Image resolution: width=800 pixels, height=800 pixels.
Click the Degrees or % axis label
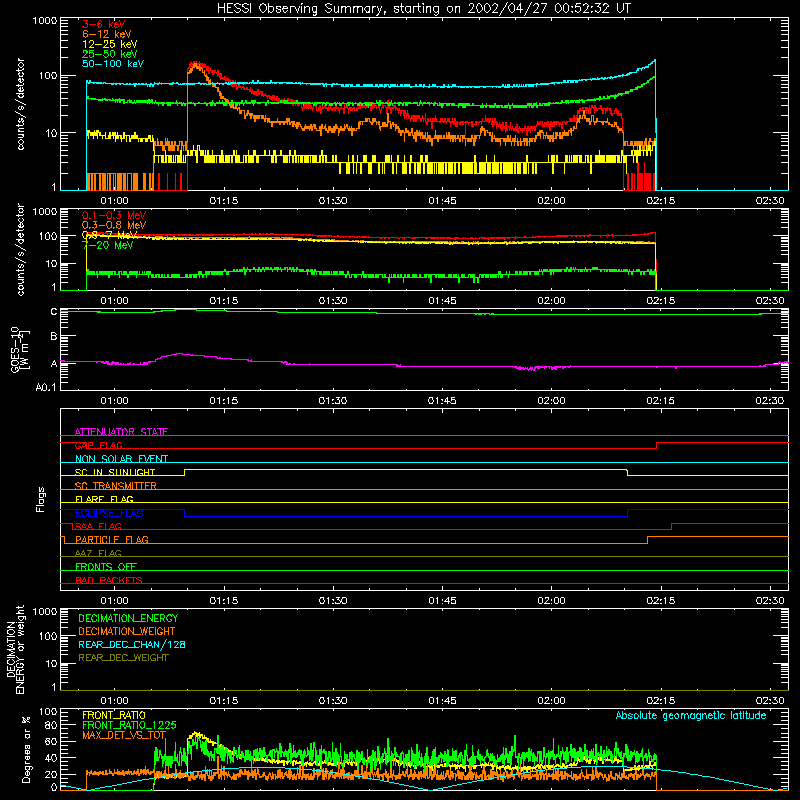(x=26, y=749)
